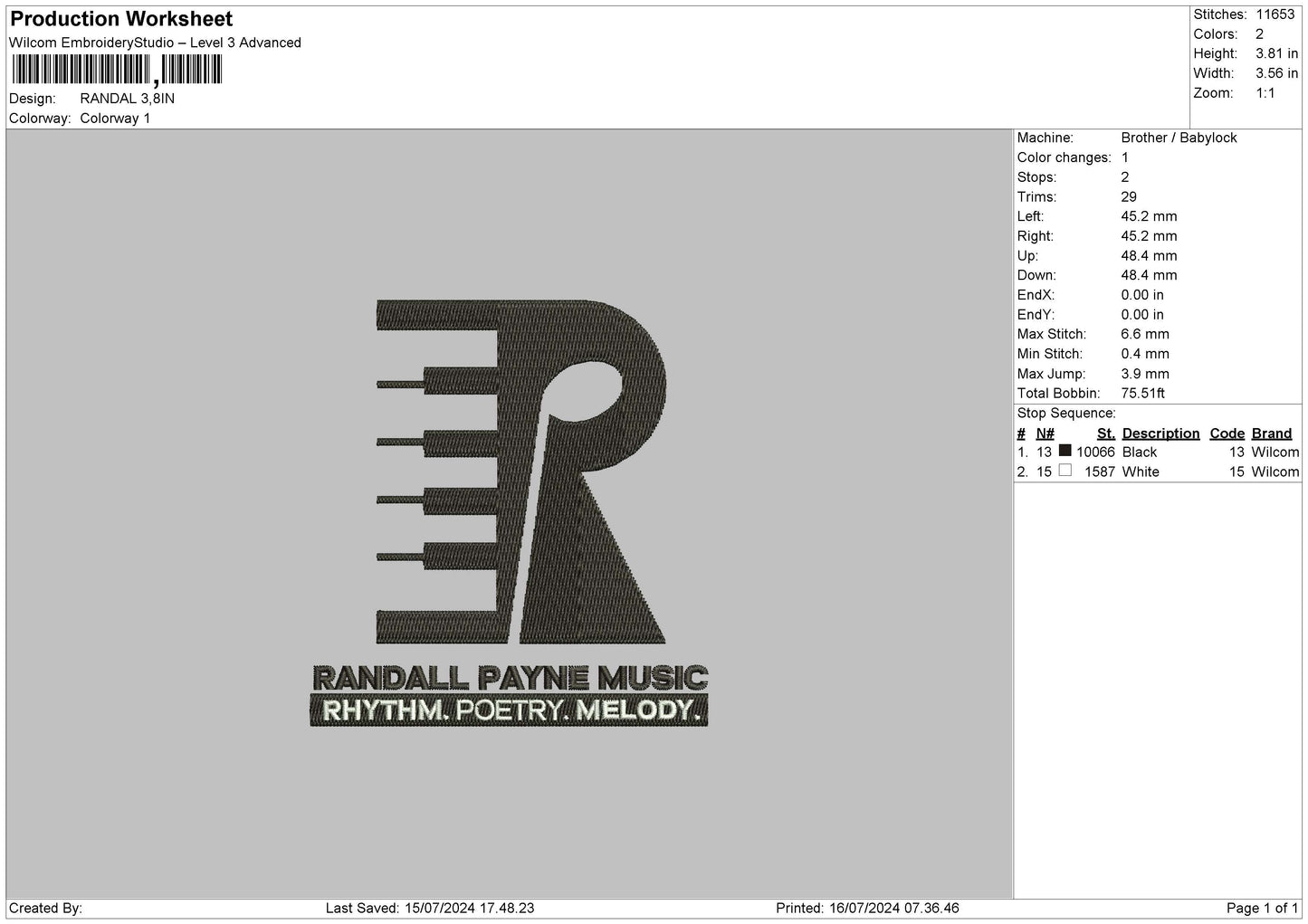Click the 'Up:' label
The height and width of the screenshot is (924, 1308).
tap(1028, 256)
